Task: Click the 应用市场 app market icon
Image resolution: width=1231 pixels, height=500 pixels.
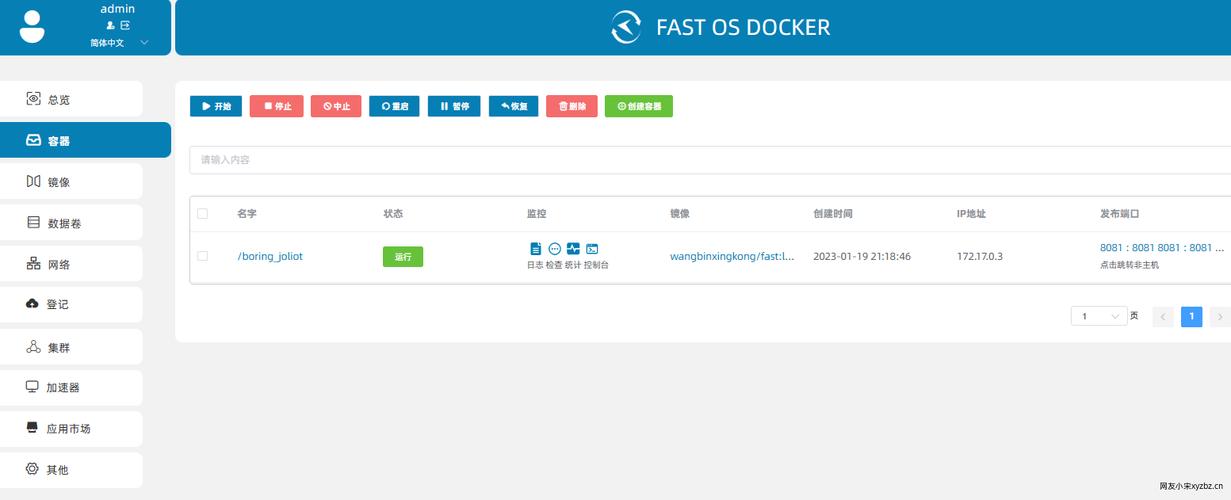Action: pos(33,428)
